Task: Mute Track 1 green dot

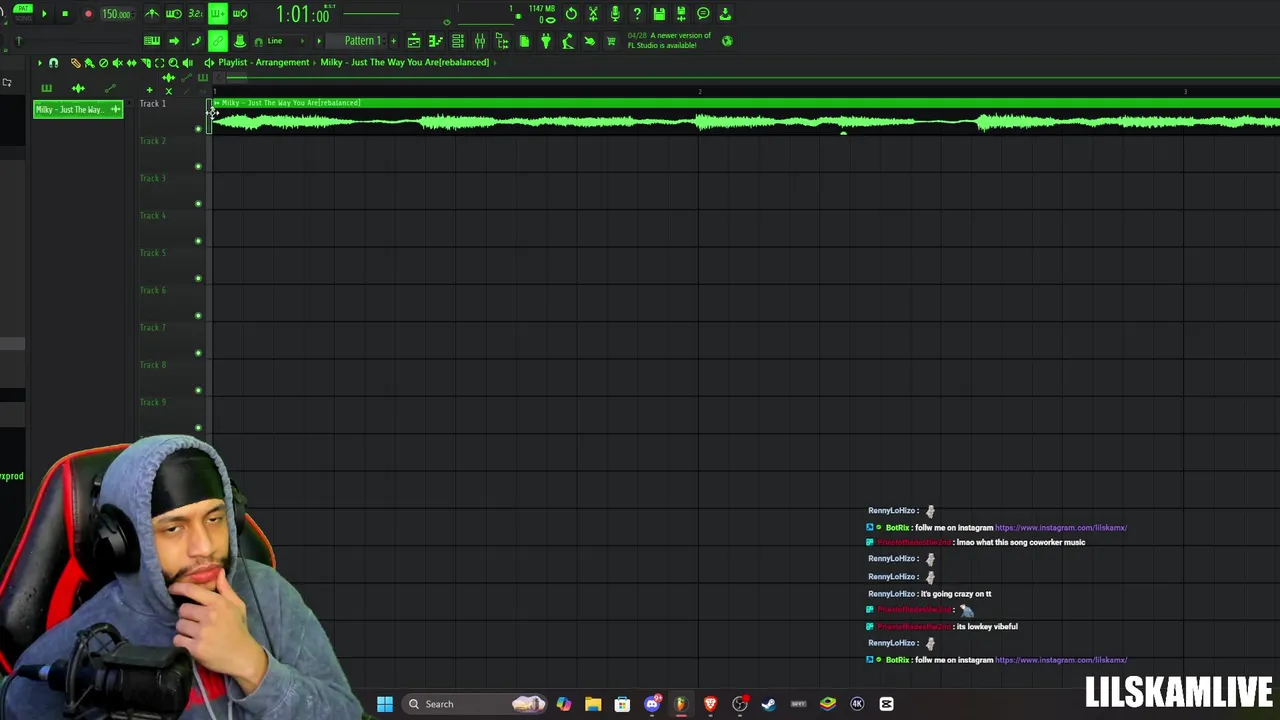Action: 198,129
